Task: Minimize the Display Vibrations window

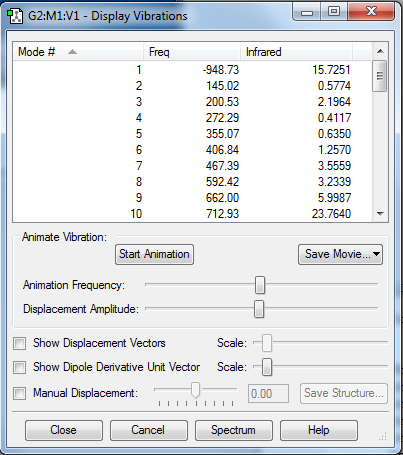Action: click(x=307, y=12)
